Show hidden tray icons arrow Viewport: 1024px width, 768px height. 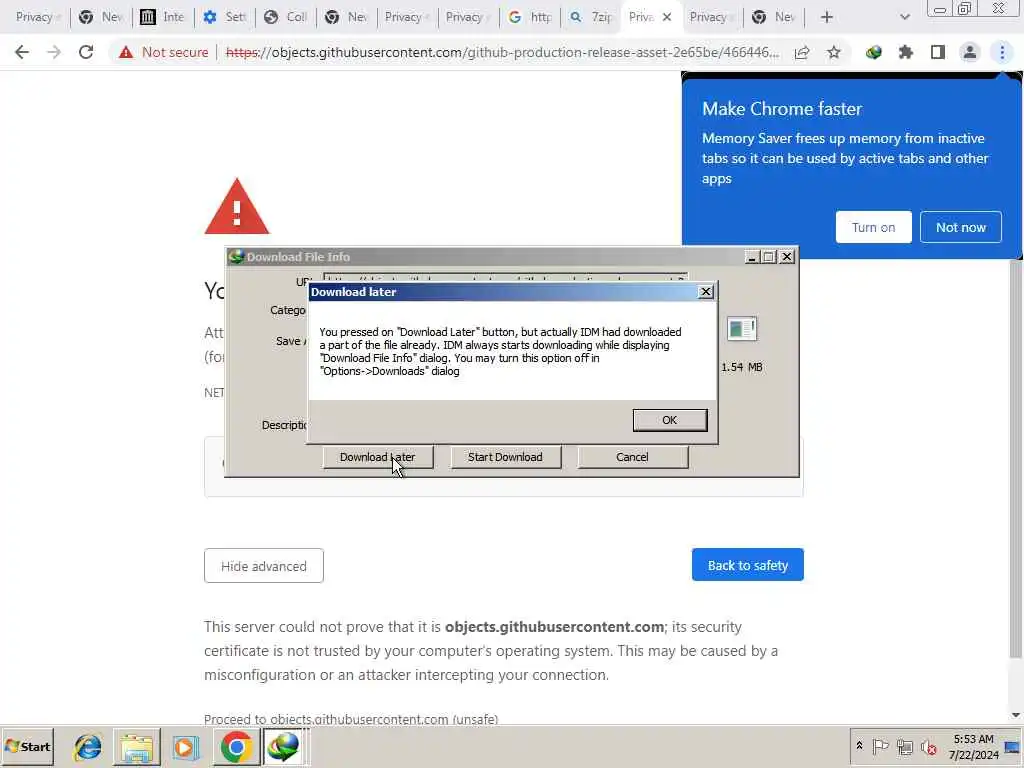click(859, 746)
